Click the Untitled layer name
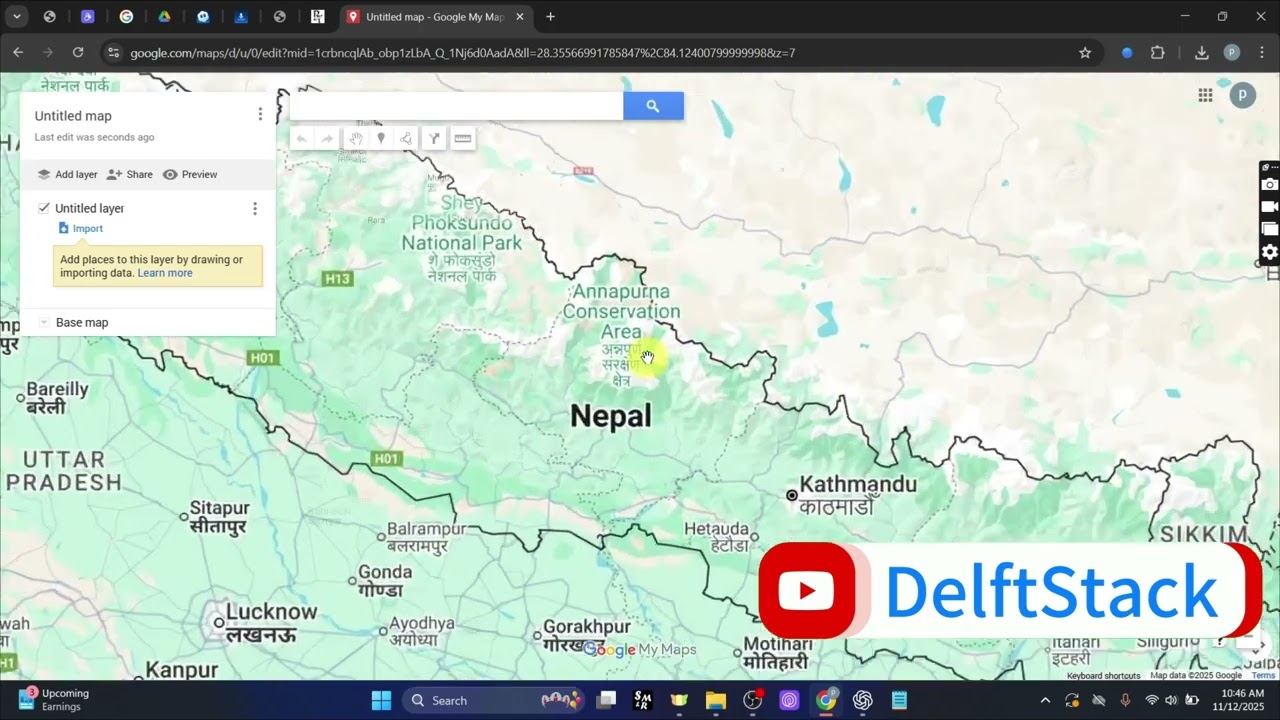Viewport: 1280px width, 720px height. [x=89, y=208]
